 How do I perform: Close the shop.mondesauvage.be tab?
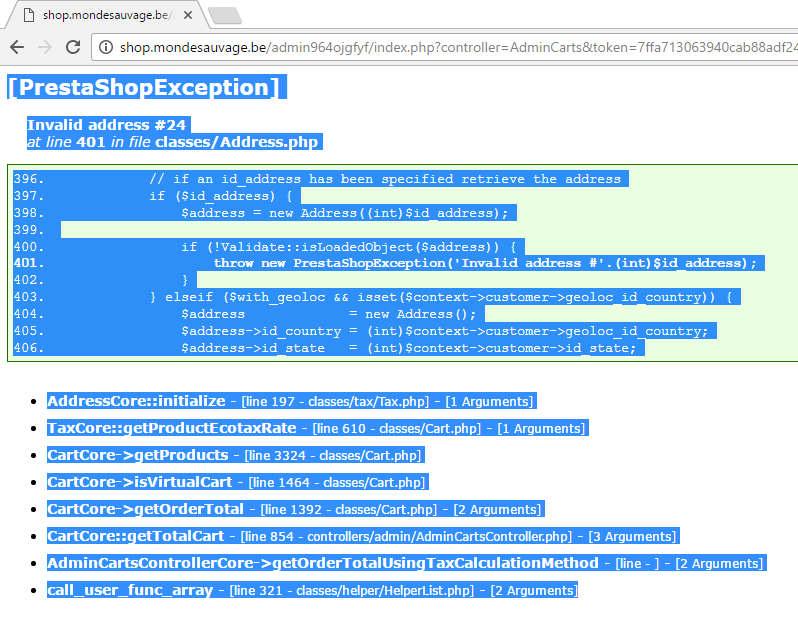coord(188,15)
